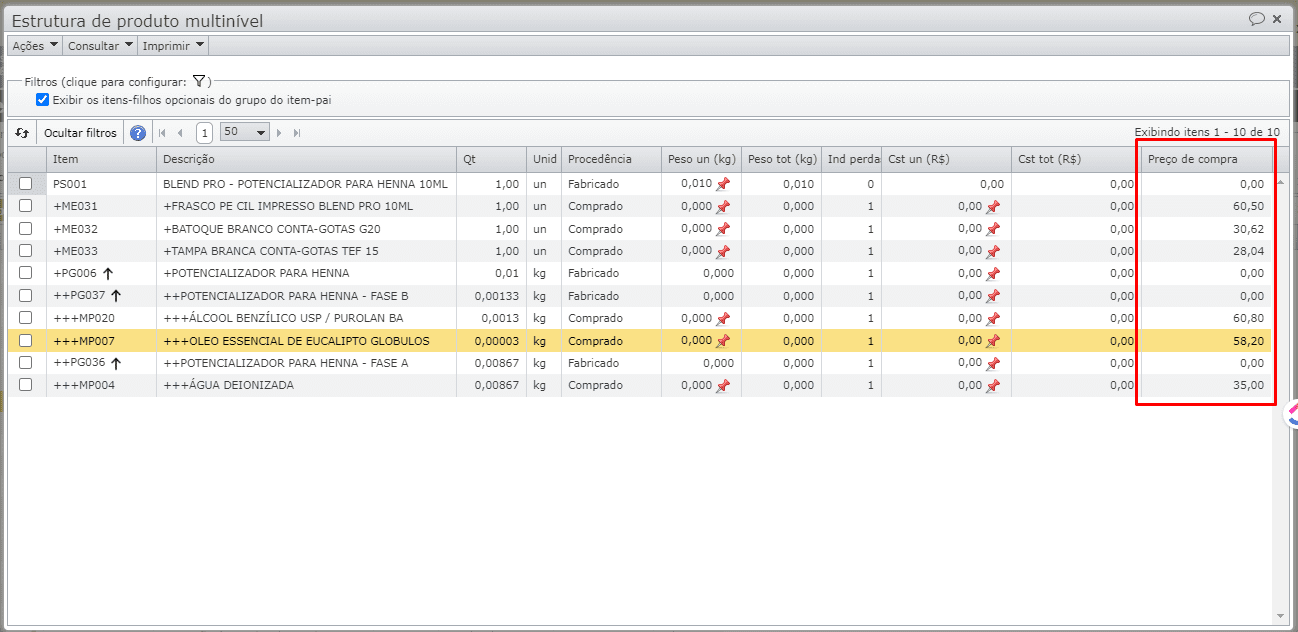Check the ++PG037 row checkbox

(x=25, y=295)
